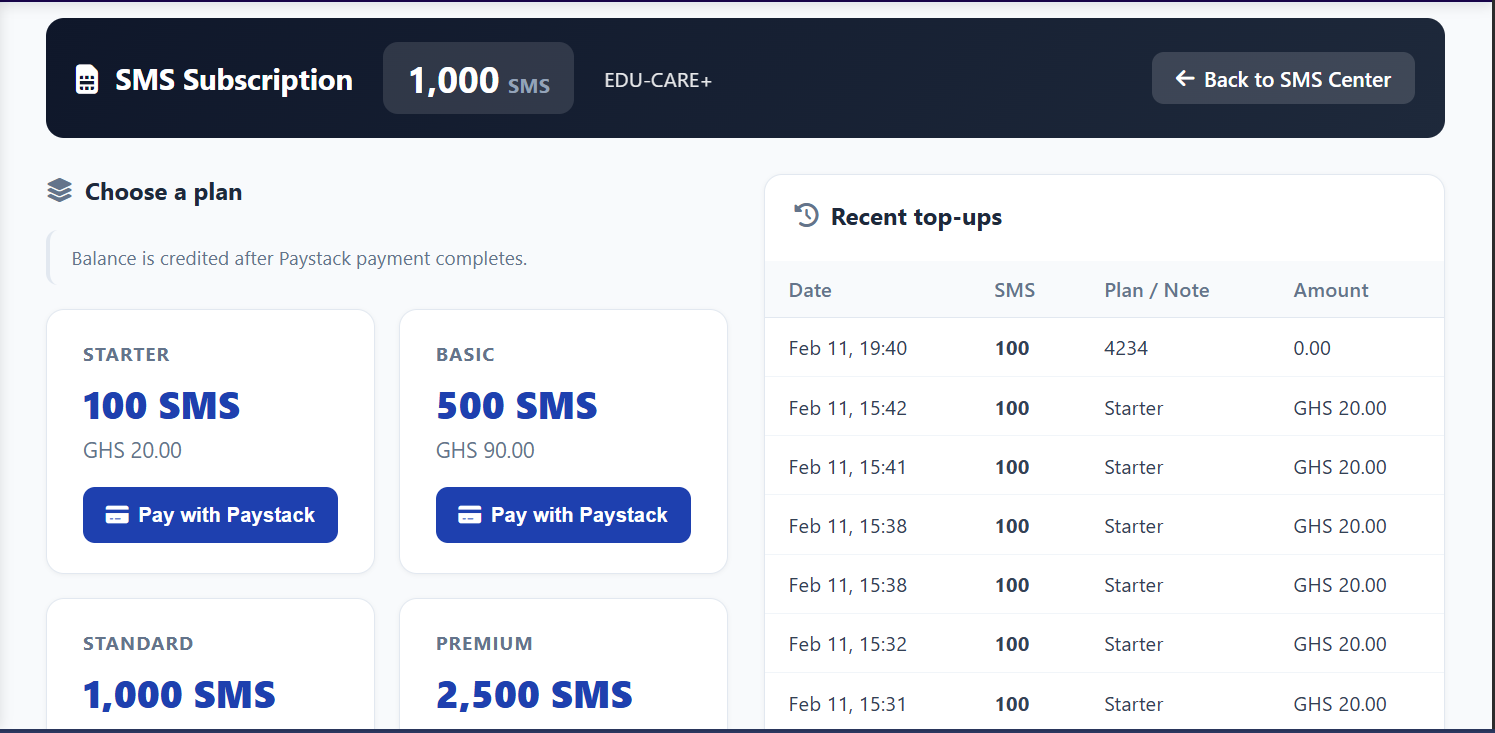The width and height of the screenshot is (1495, 733).
Task: Select the Feb 11, 19:40 top-up row
Action: click(x=1104, y=348)
